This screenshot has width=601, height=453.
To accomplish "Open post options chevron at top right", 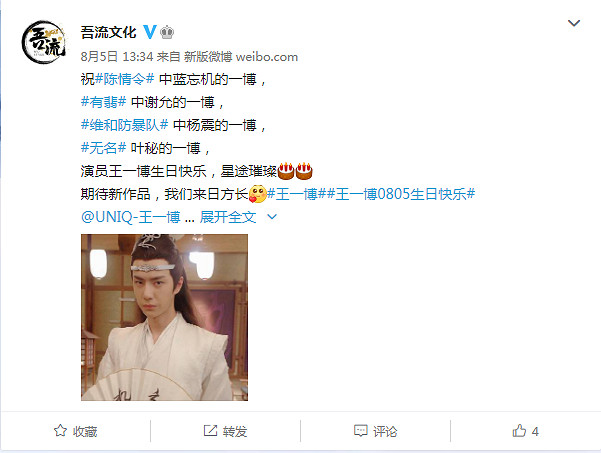I will [573, 23].
